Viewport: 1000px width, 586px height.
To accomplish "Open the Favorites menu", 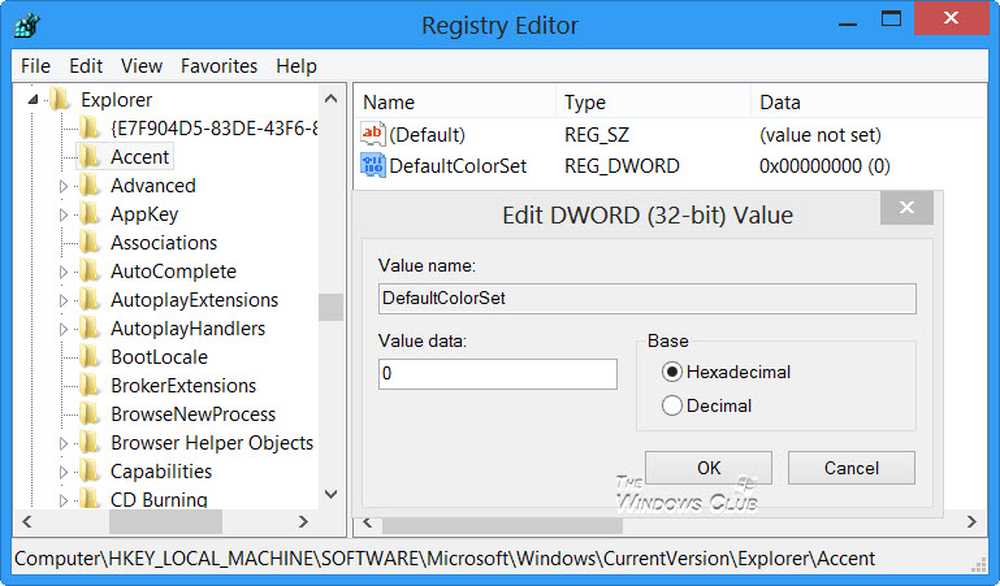I will pos(219,66).
